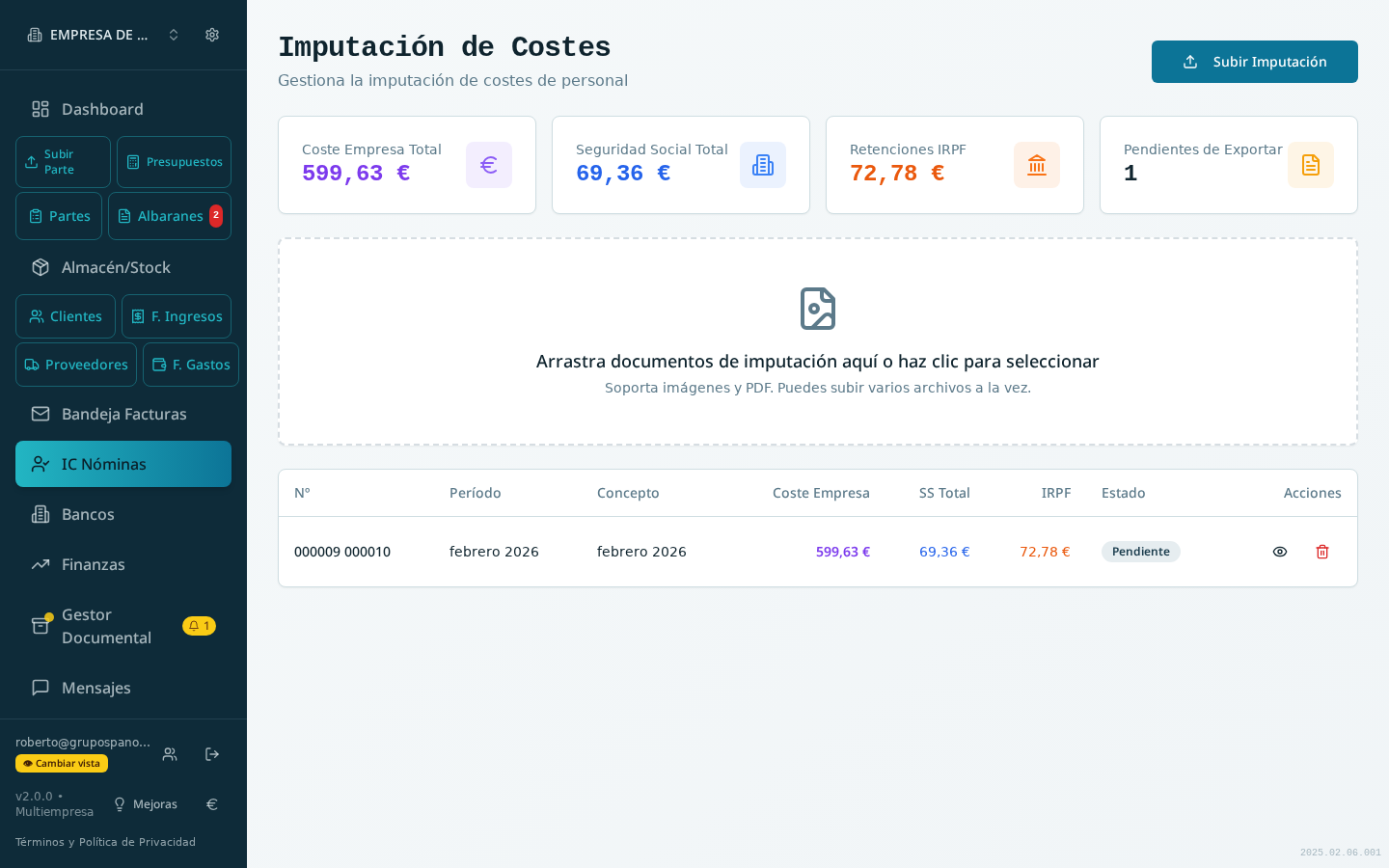Screen dimensions: 1389x868
Task: Open Almacén/Stock section
Action: [123, 267]
